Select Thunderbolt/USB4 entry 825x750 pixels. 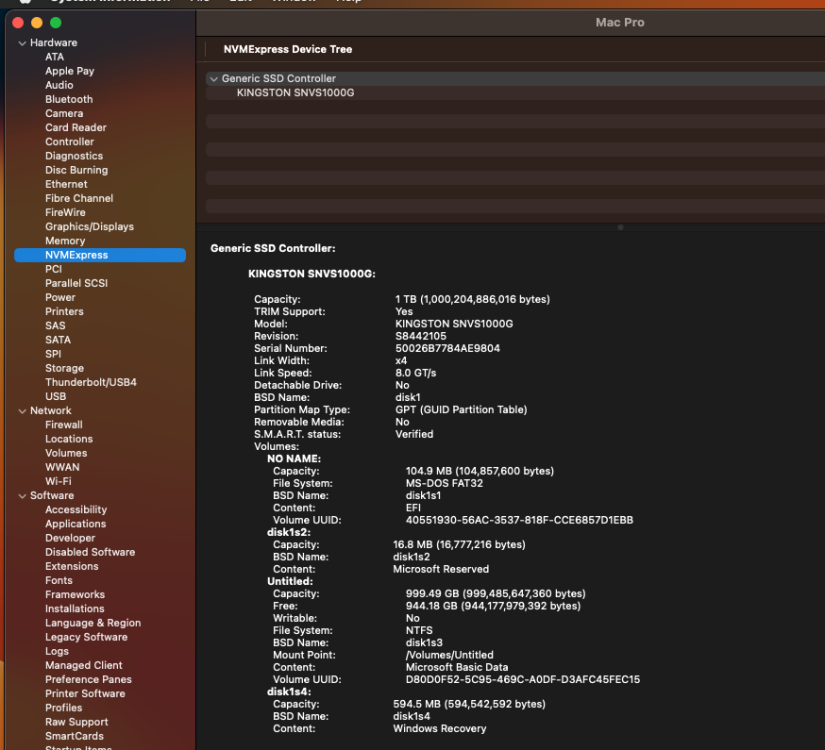[x=90, y=383]
